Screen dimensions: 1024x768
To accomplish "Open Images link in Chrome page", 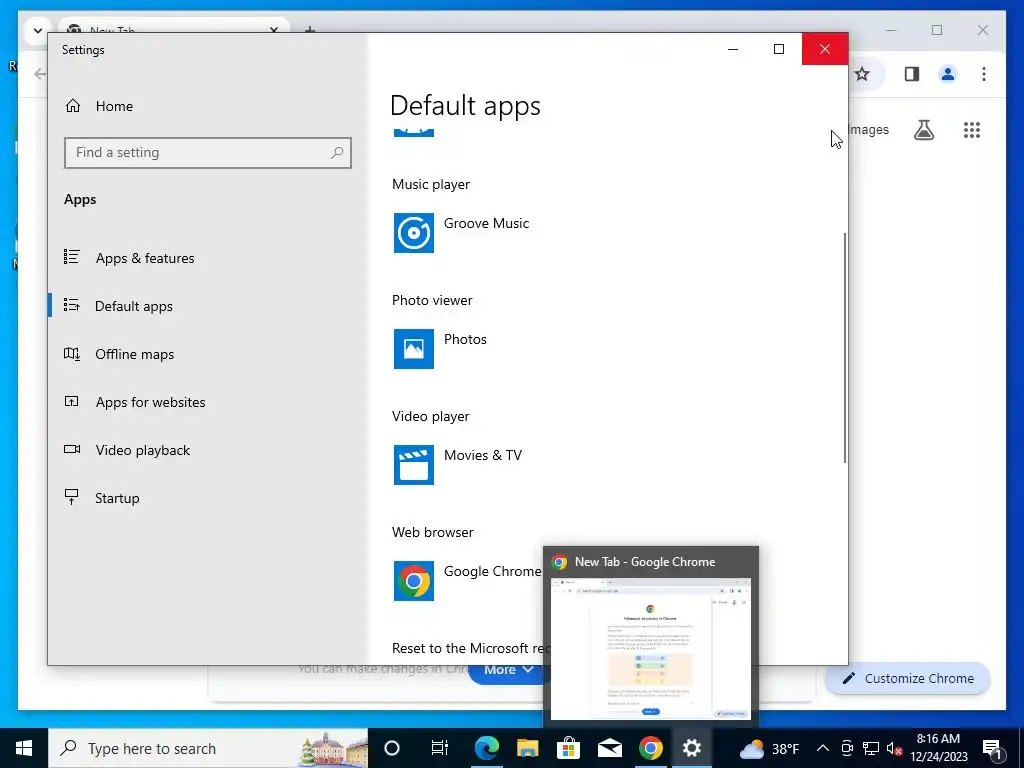I will (x=869, y=129).
